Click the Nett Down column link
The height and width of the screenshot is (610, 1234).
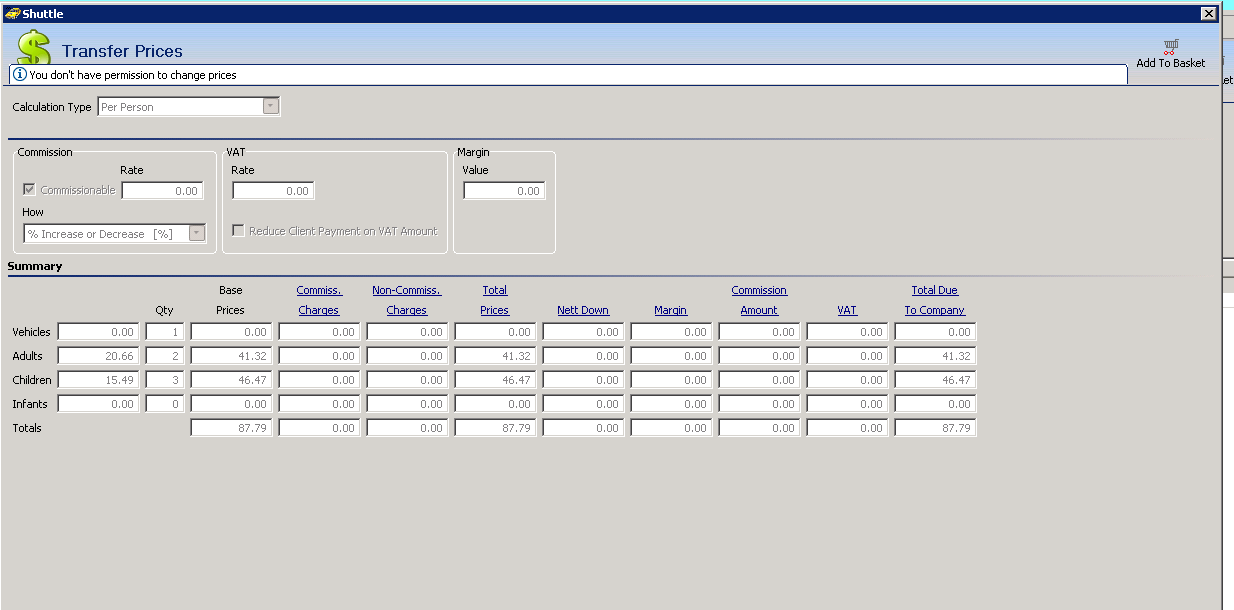click(x=583, y=310)
